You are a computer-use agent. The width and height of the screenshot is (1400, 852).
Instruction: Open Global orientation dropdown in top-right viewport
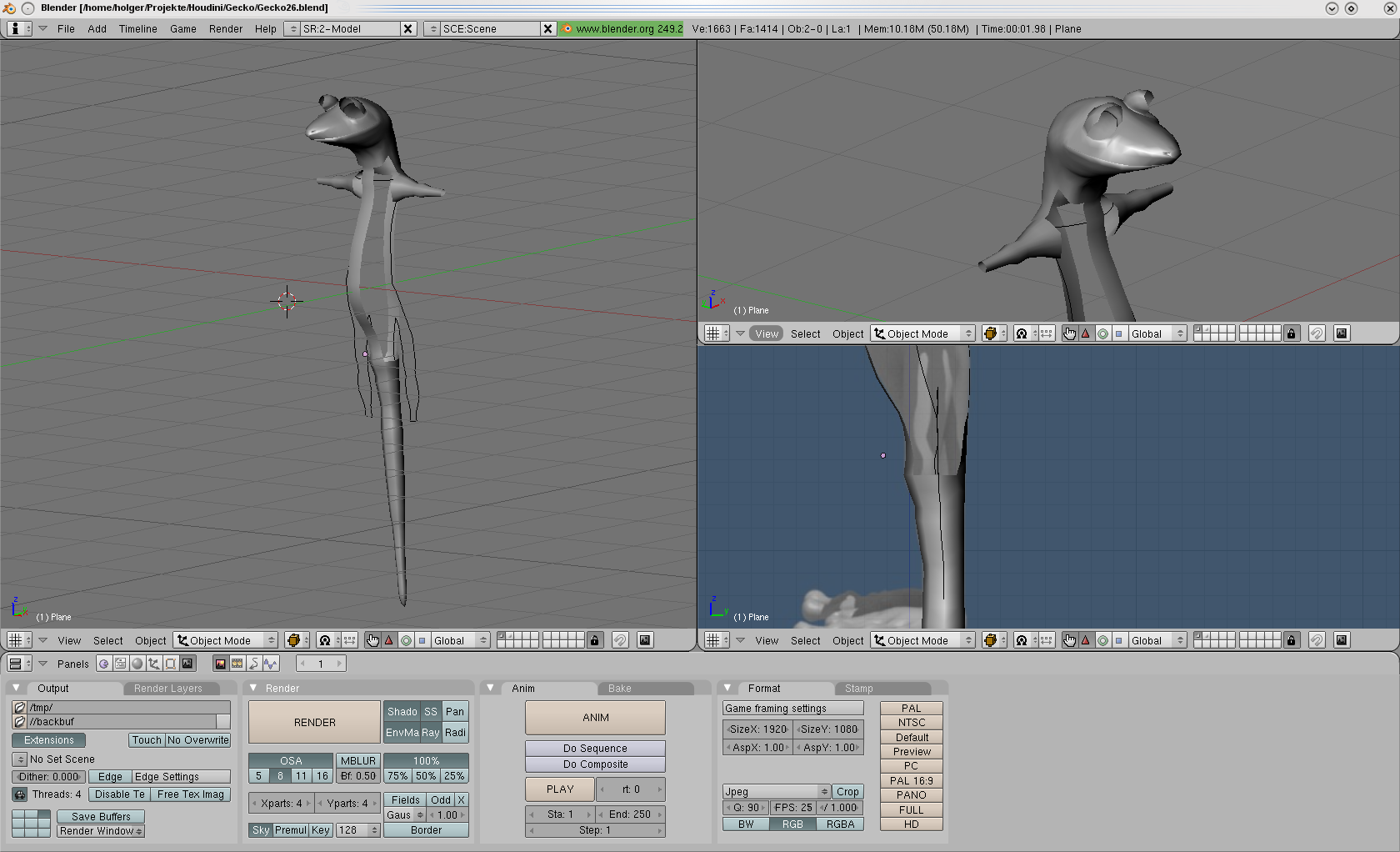click(x=1157, y=333)
